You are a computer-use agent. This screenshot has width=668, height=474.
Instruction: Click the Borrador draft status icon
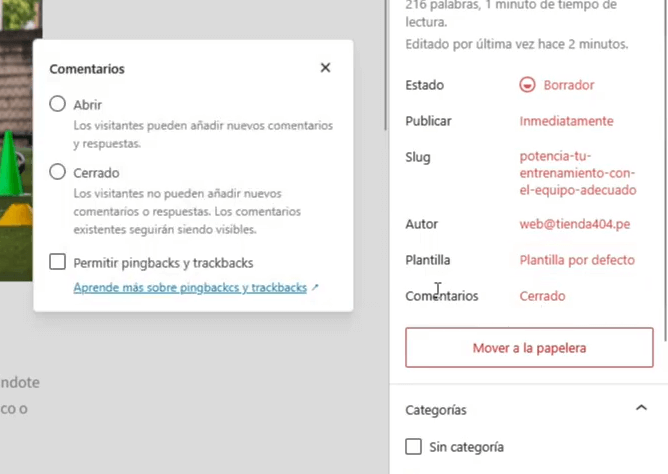click(527, 85)
